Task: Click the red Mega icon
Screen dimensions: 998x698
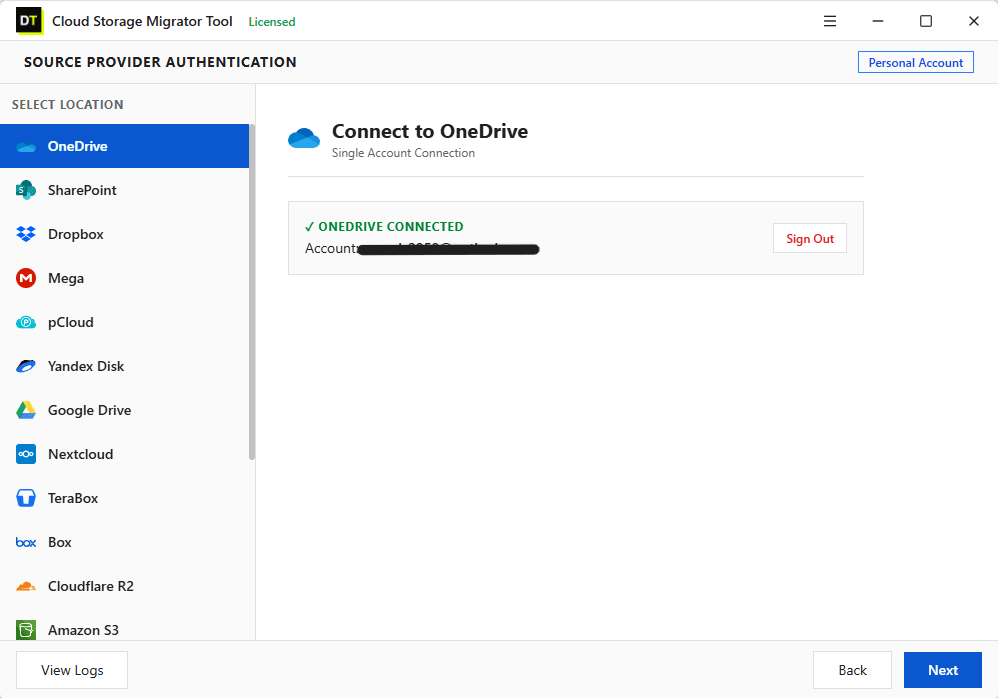Action: pyautogui.click(x=26, y=278)
